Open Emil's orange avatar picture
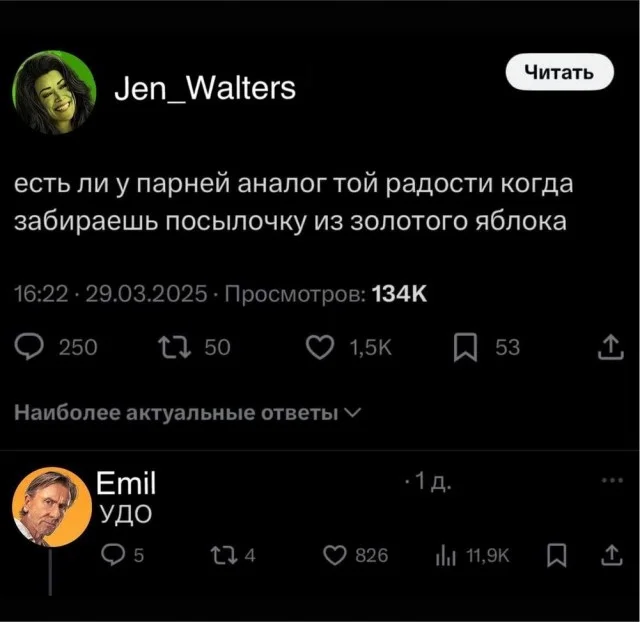640x622 pixels. 52,506
